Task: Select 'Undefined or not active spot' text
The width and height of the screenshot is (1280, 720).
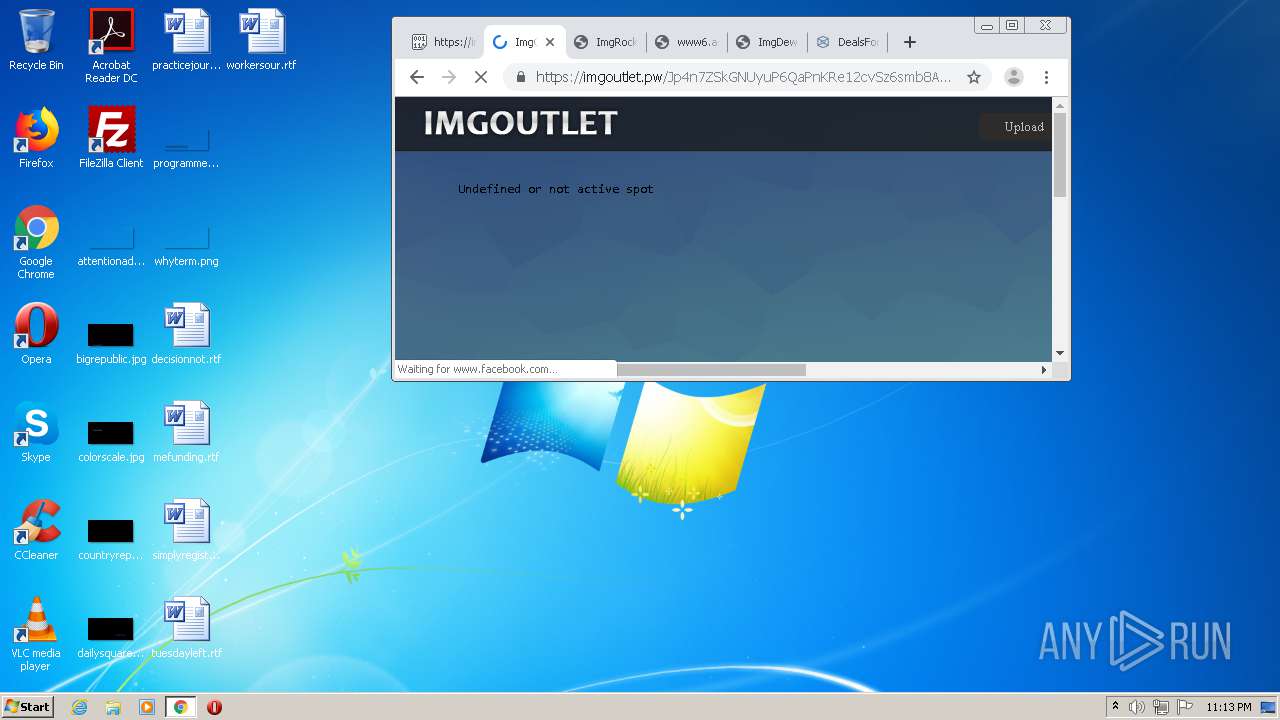Action: coord(556,189)
